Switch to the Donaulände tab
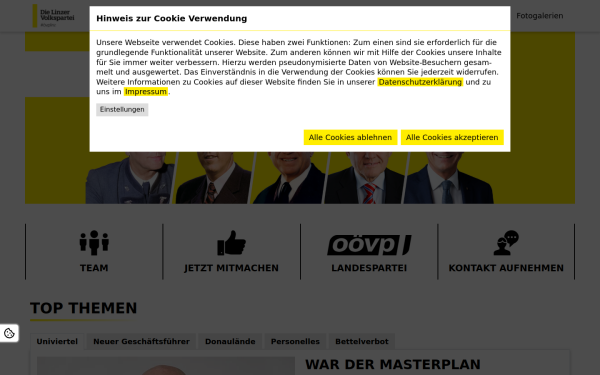Viewport: 600px width, 375px height. coord(230,341)
